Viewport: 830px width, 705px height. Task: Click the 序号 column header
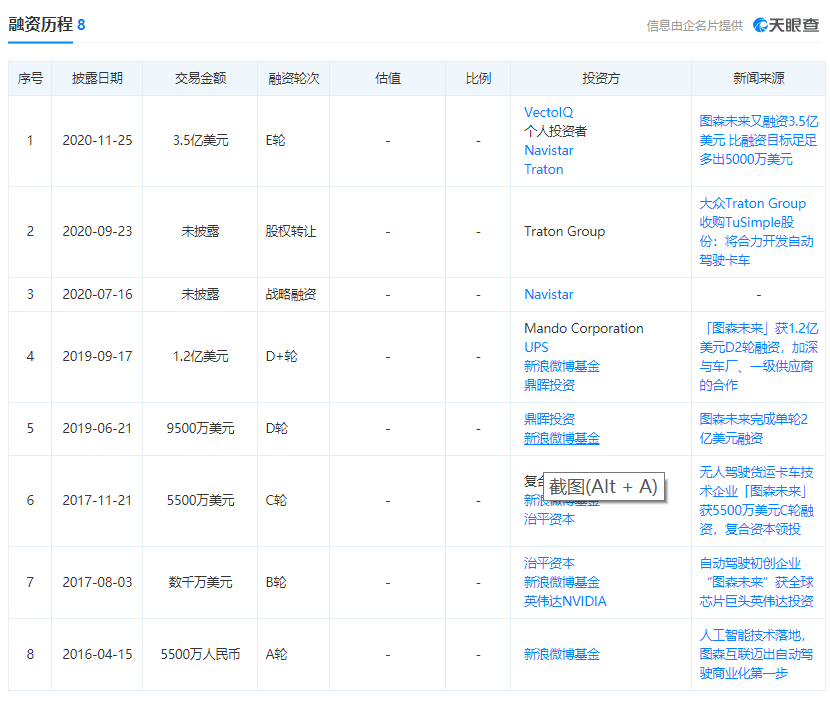30,78
